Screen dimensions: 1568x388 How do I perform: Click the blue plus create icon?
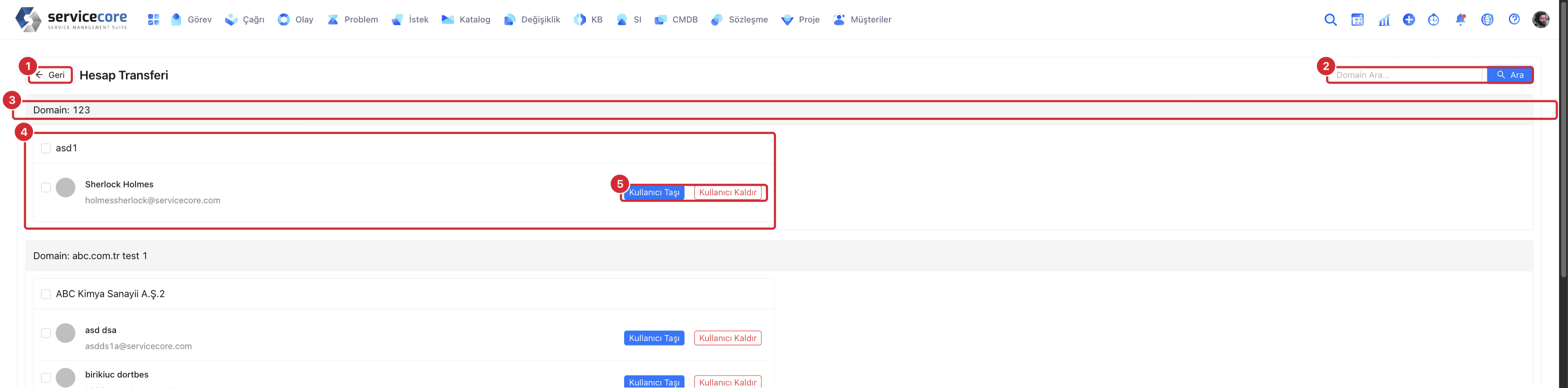[x=1408, y=19]
